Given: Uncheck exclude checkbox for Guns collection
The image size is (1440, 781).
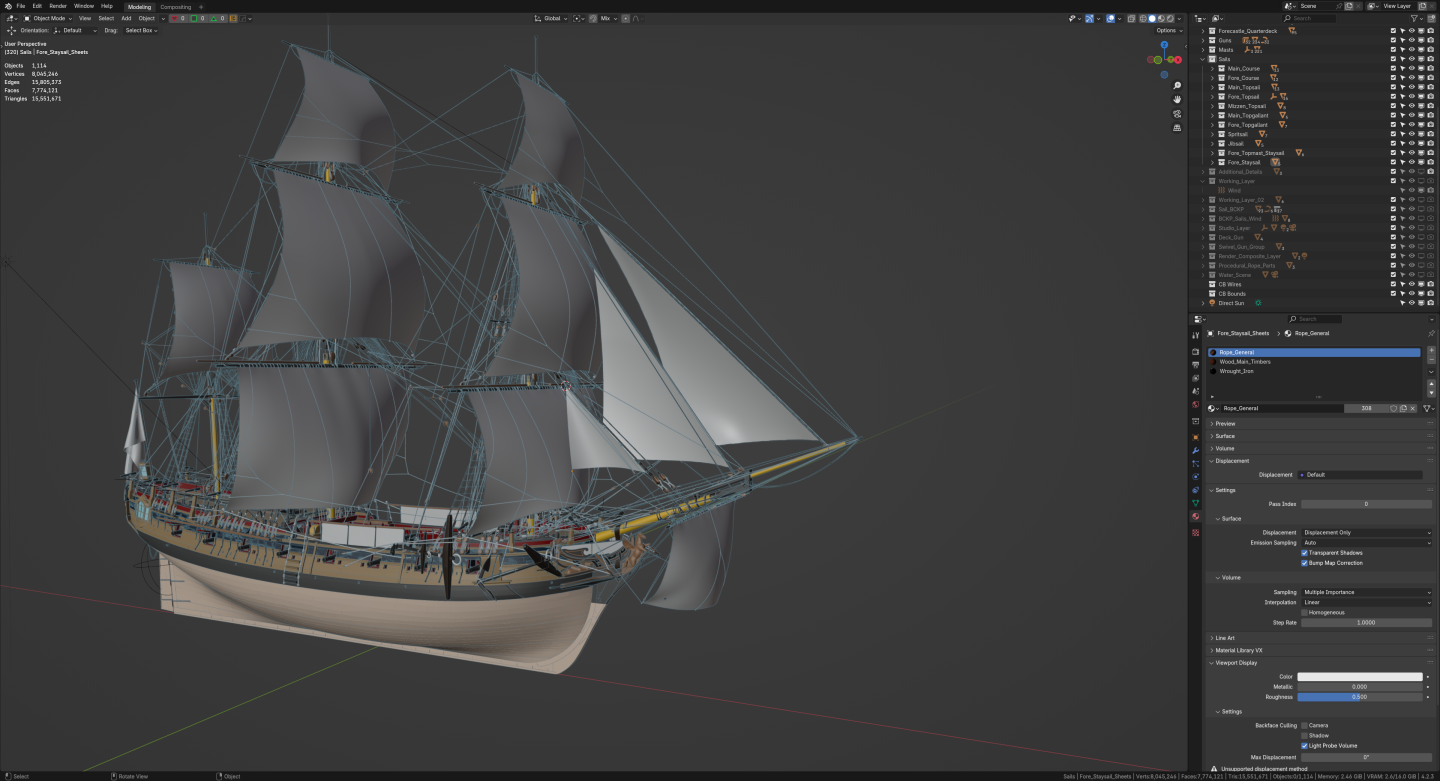Looking at the screenshot, I should (x=1393, y=40).
